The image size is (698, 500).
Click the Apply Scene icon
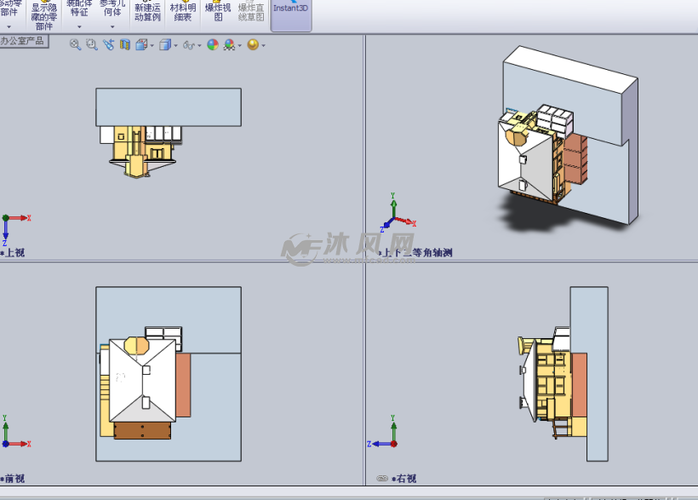point(230,45)
